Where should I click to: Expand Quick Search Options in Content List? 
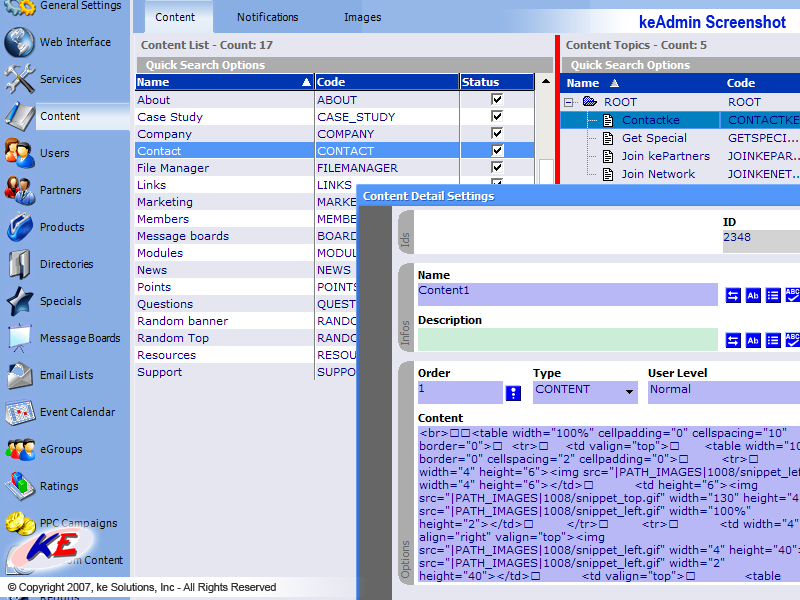(x=344, y=65)
